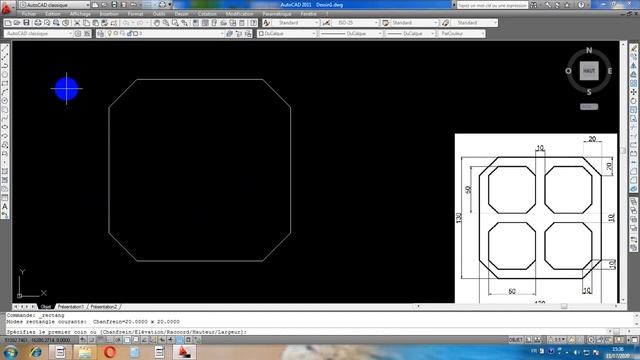Toggle OBJET model space button

pyautogui.click(x=516, y=340)
